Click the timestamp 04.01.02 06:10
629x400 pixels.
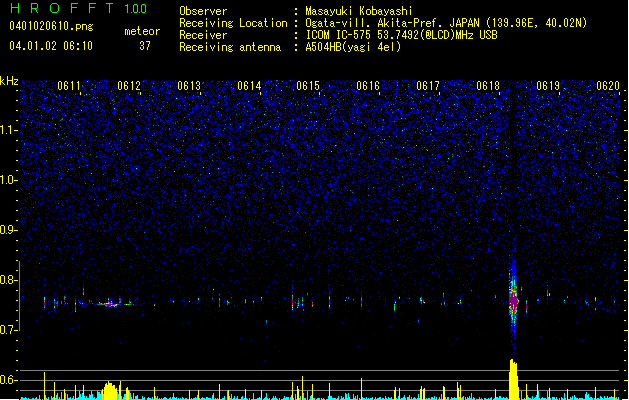pyautogui.click(x=51, y=46)
